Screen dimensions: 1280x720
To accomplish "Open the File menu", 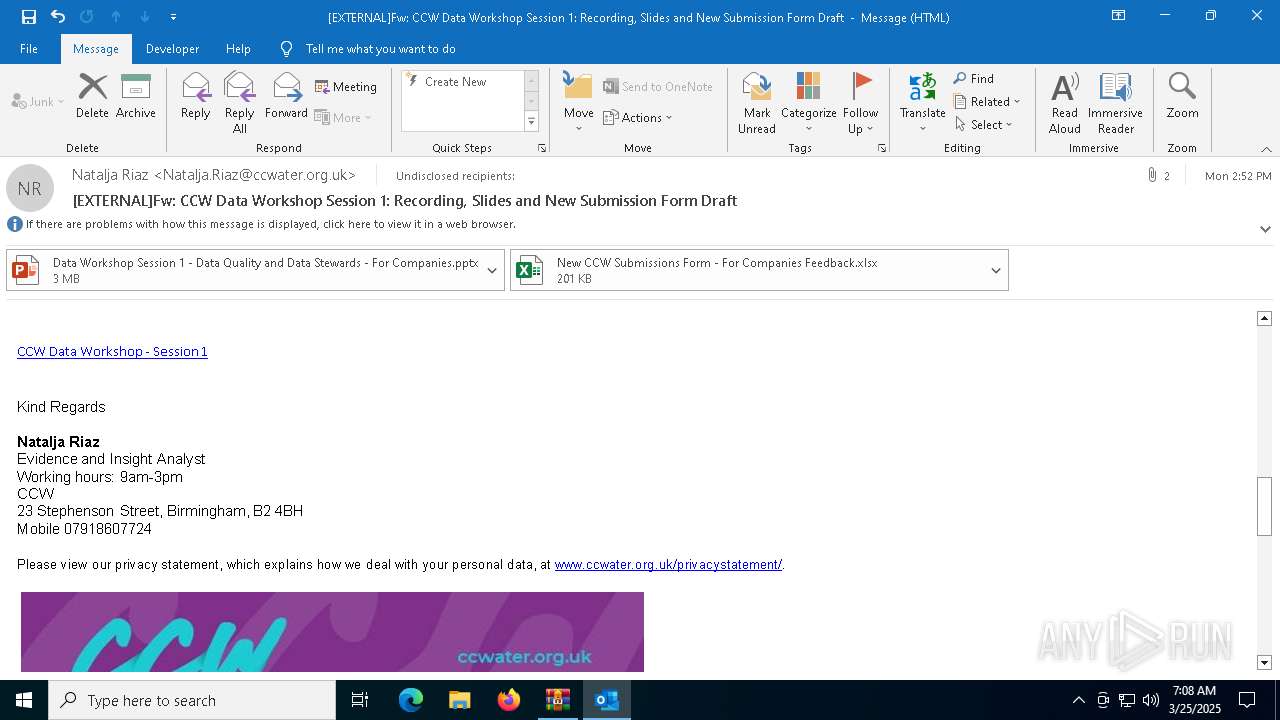I will (29, 49).
